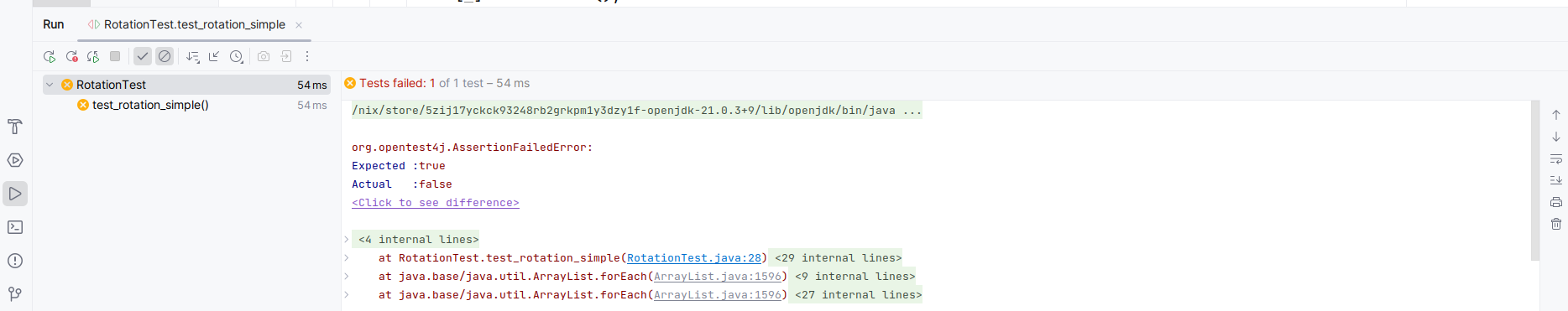The width and height of the screenshot is (1568, 311).
Task: Open RotationTest.java:28 stack trace link
Action: coord(694,258)
